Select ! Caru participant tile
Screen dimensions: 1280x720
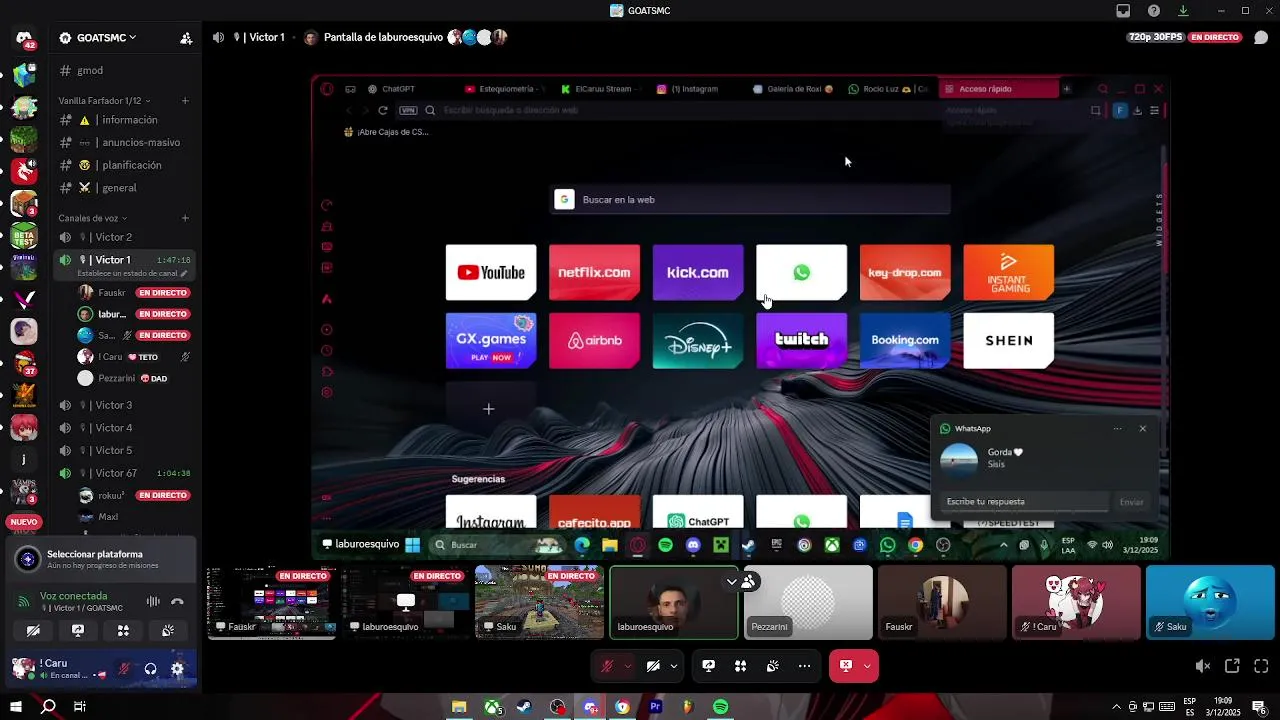coord(1076,602)
